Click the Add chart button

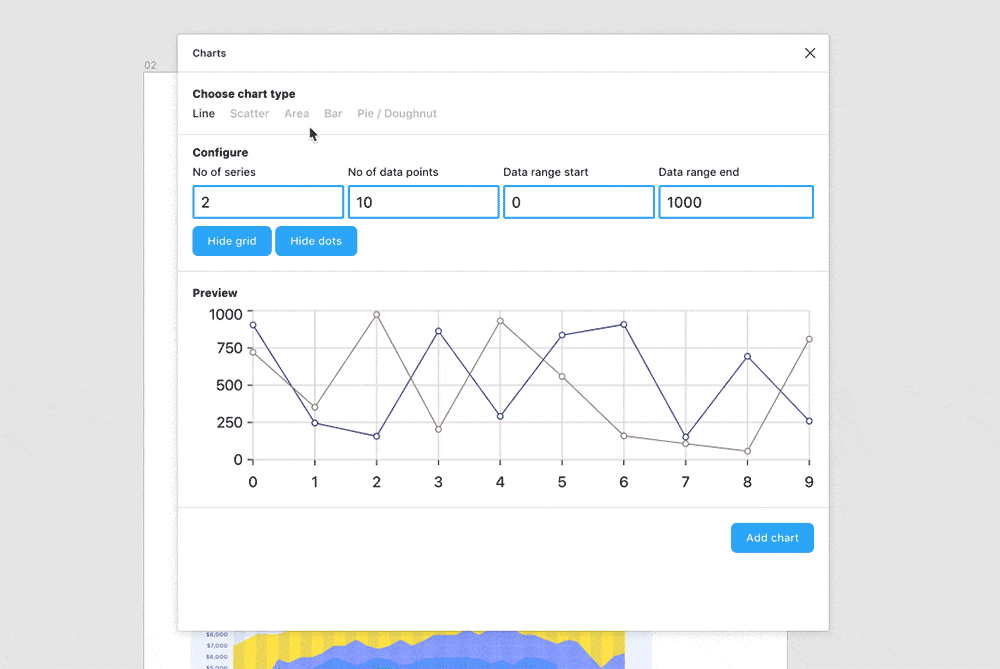tap(772, 538)
